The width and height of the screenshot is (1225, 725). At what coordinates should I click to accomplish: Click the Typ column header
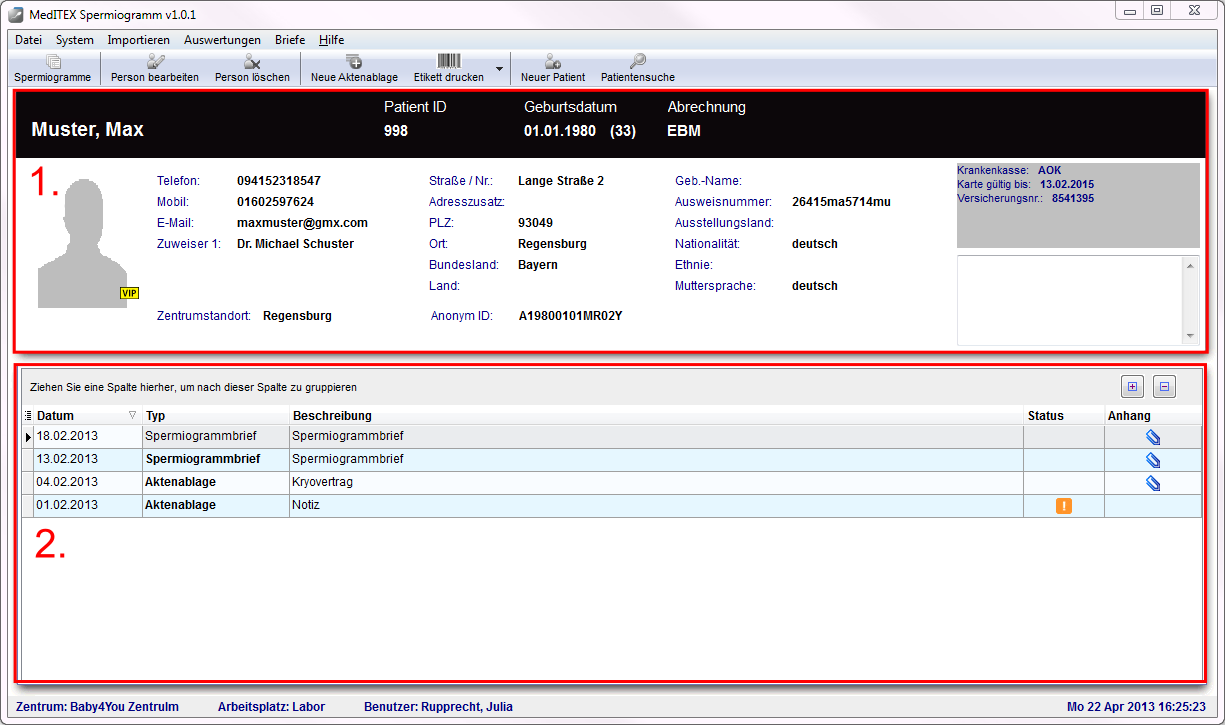coord(215,416)
